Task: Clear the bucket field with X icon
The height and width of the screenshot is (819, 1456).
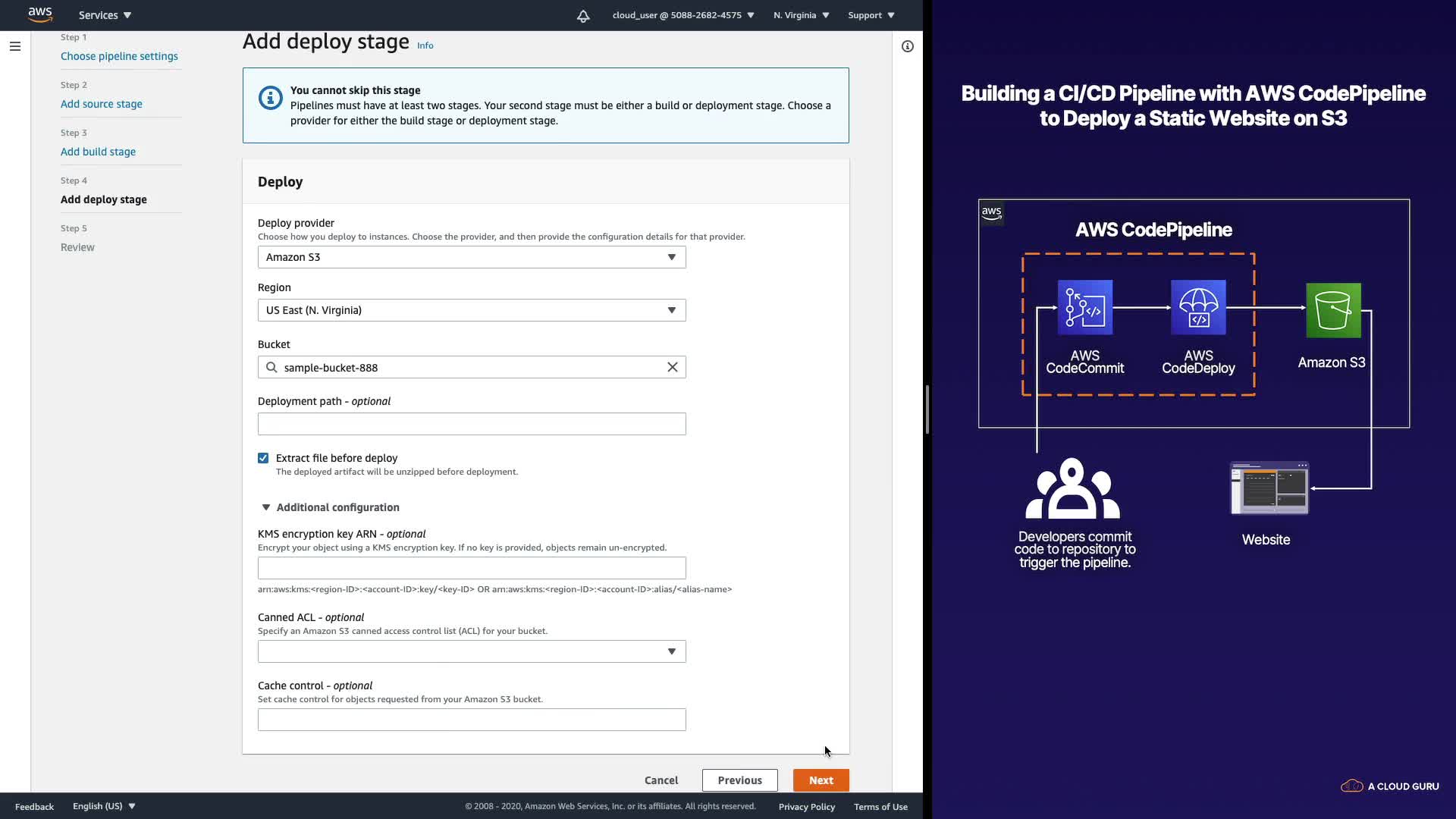Action: 672,367
